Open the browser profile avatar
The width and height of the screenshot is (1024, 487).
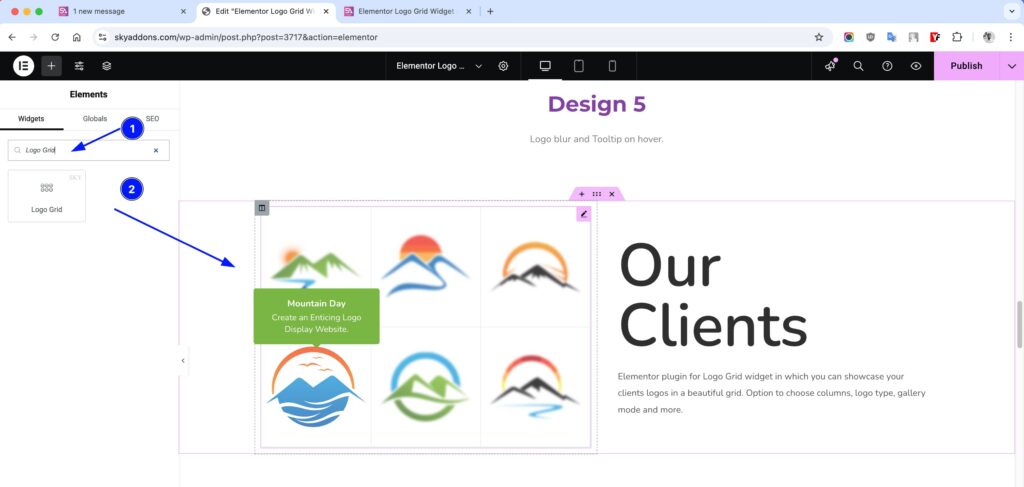[x=989, y=37]
